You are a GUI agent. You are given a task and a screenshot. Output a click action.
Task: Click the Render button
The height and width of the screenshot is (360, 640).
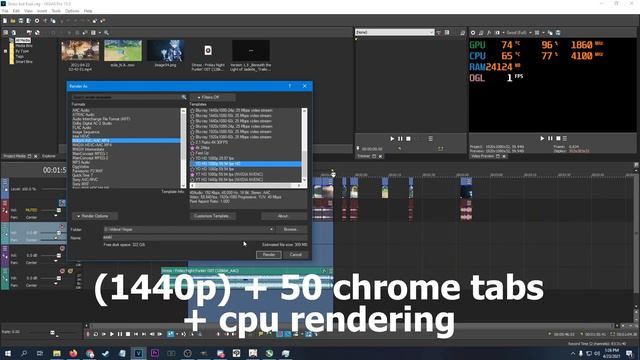[x=269, y=255]
